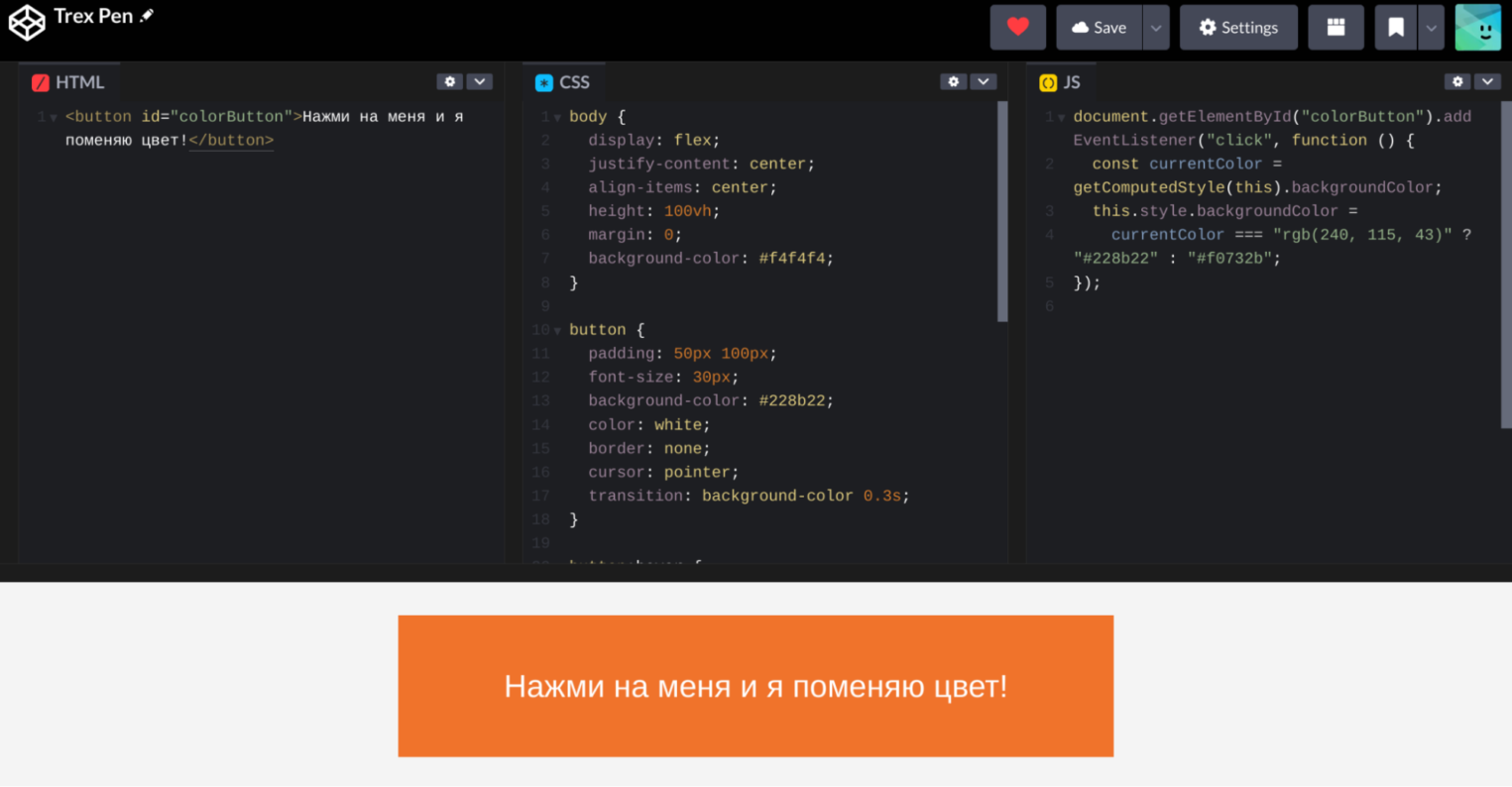Switch to the HTML editor tab
The height and width of the screenshot is (787, 1512).
point(69,81)
